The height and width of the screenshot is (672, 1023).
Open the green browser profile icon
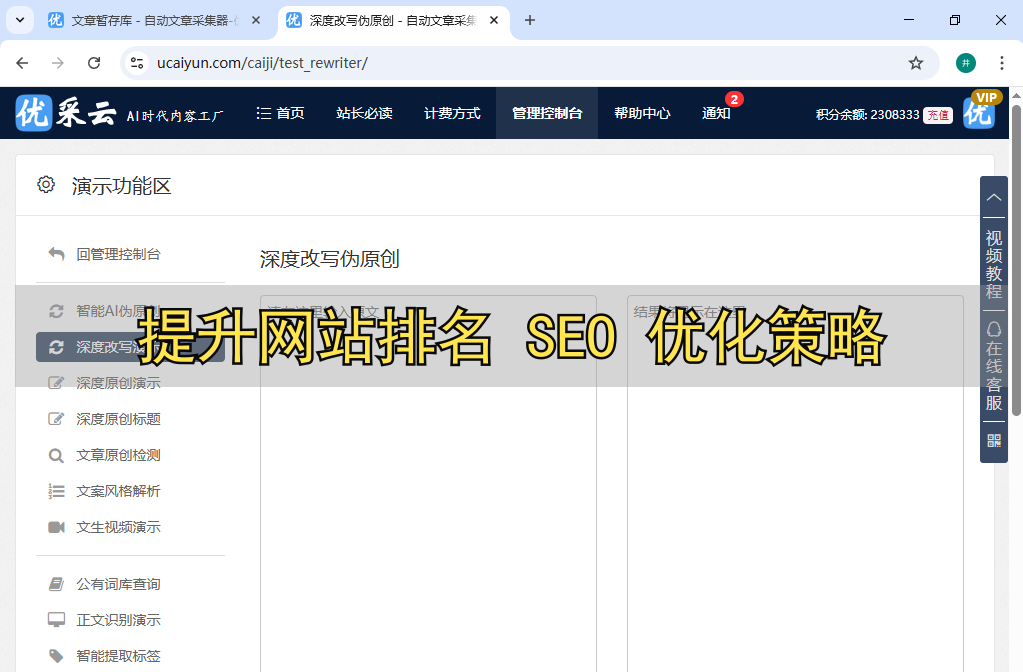click(x=966, y=63)
